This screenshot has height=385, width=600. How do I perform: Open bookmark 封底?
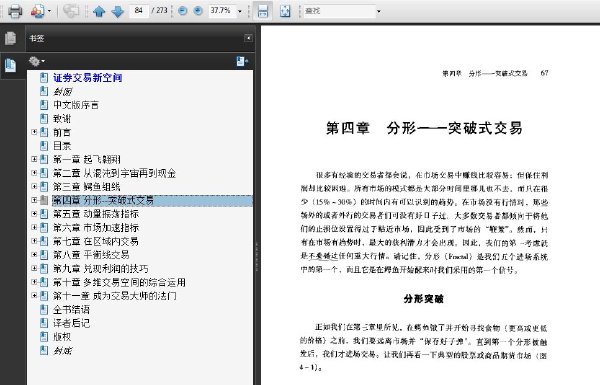(x=62, y=351)
